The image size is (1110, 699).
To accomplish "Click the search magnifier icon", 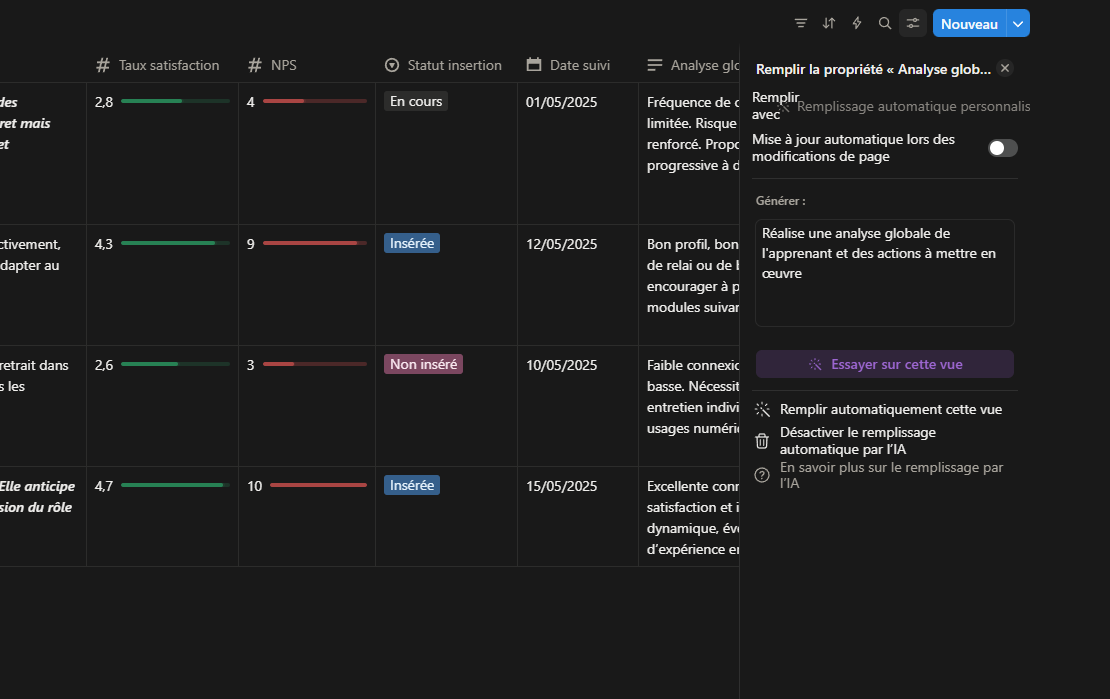I will click(x=885, y=23).
